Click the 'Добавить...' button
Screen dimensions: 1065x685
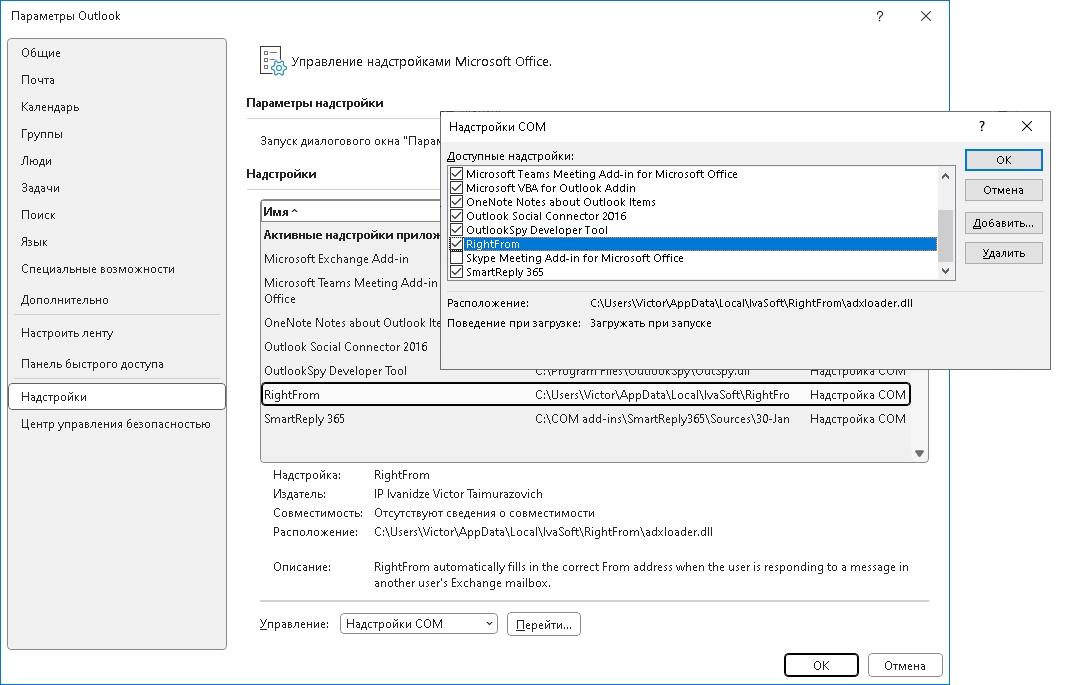click(1004, 223)
